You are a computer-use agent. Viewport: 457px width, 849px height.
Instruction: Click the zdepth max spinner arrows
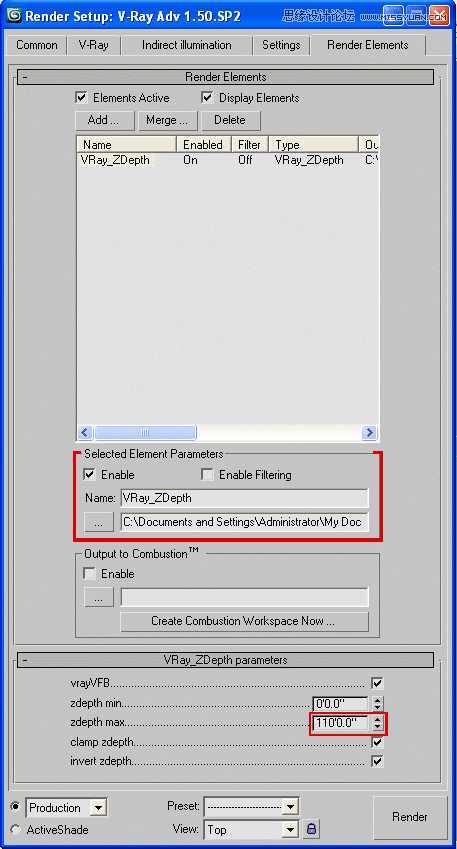[x=377, y=723]
